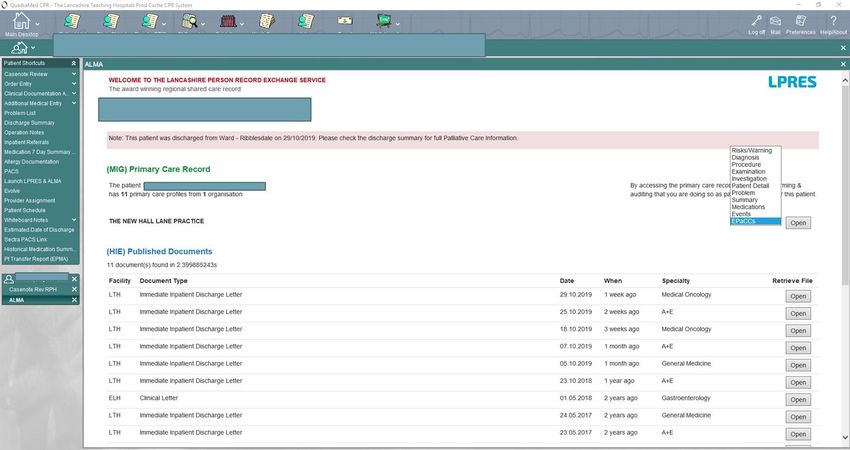This screenshot has width=850, height=450.
Task: Select Risks/Warning in the profile list
Action: click(x=755, y=151)
